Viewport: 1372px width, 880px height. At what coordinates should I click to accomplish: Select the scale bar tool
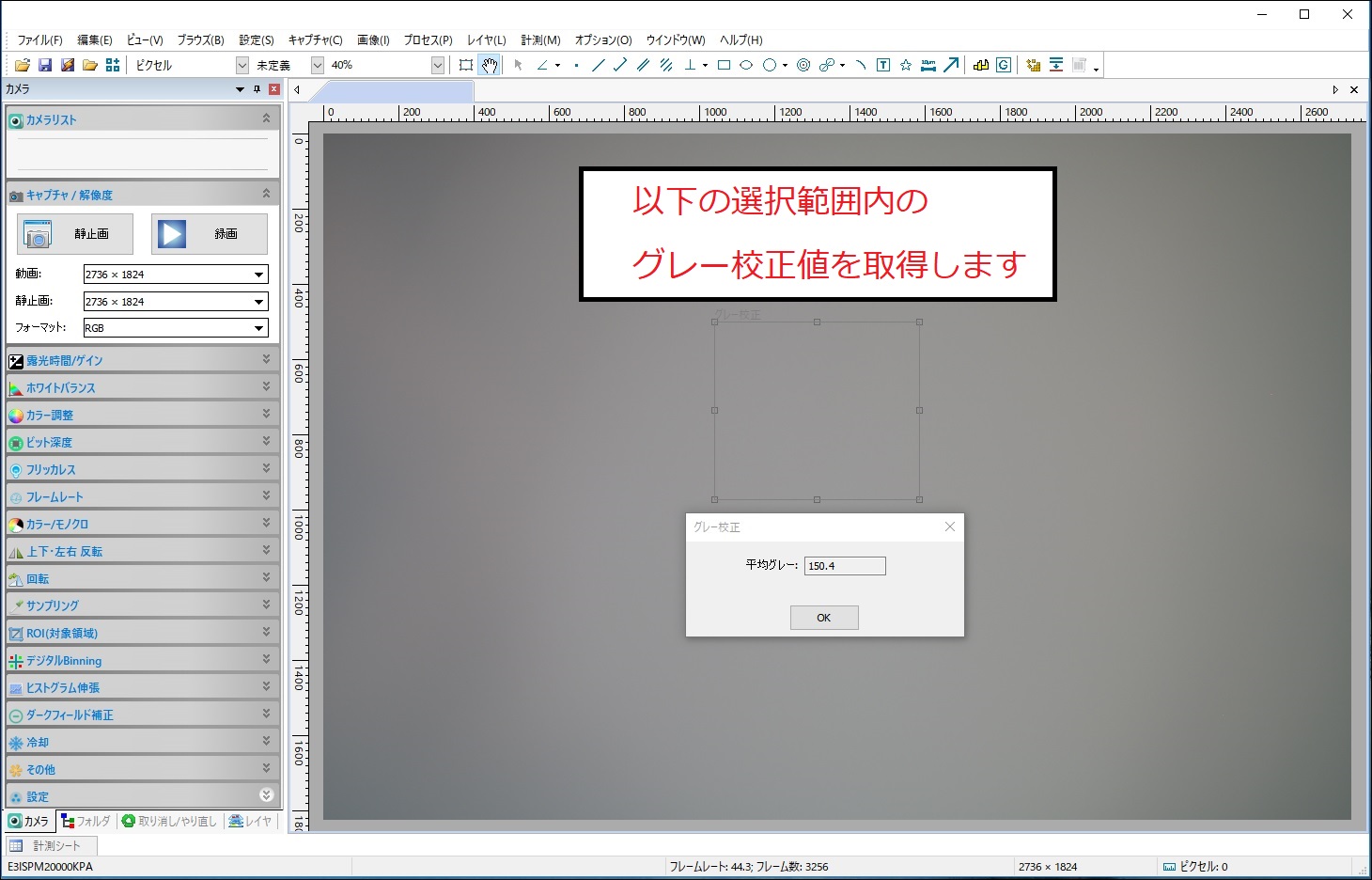click(x=928, y=65)
